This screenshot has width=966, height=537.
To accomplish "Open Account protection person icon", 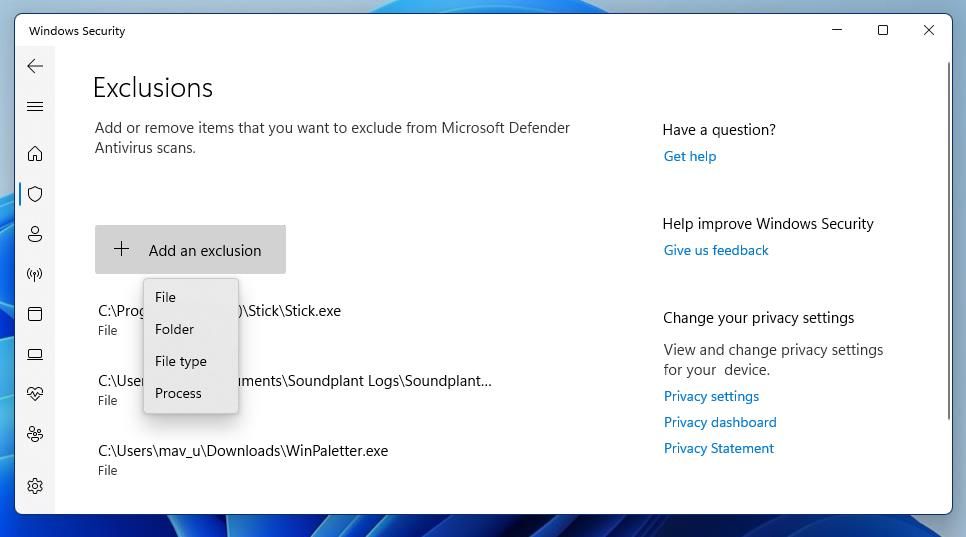I will pos(35,234).
